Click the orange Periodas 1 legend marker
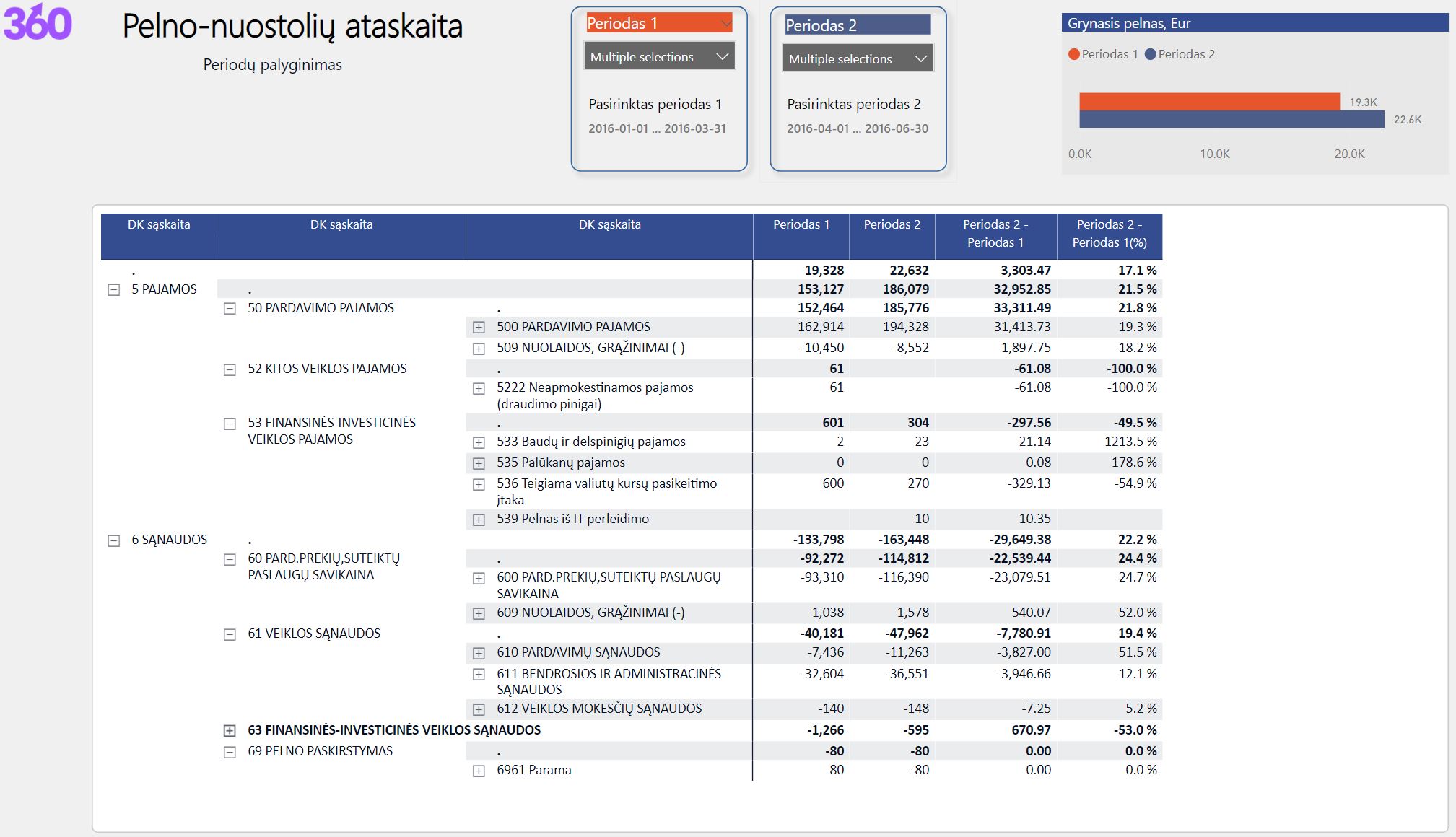1456x837 pixels. pos(1073,54)
